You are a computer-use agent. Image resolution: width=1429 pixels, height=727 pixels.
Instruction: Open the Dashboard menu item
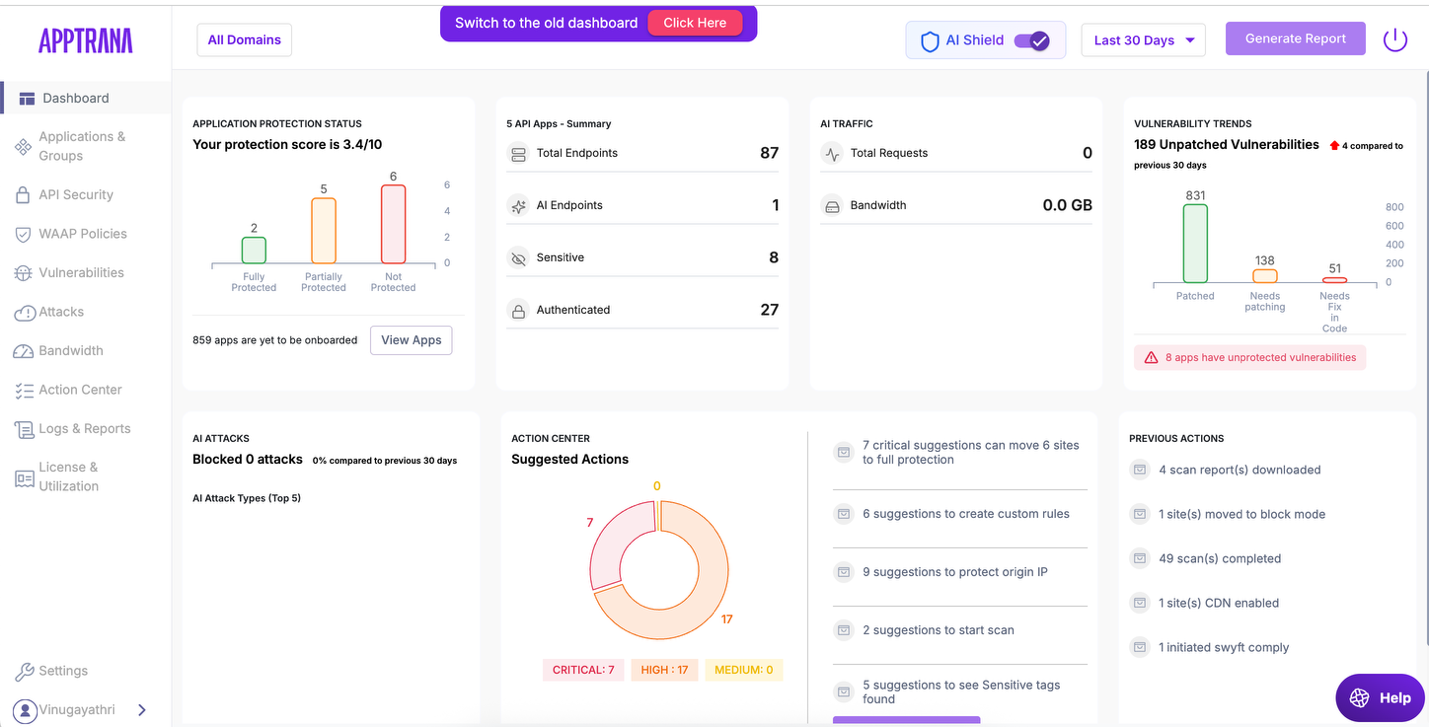pos(76,98)
